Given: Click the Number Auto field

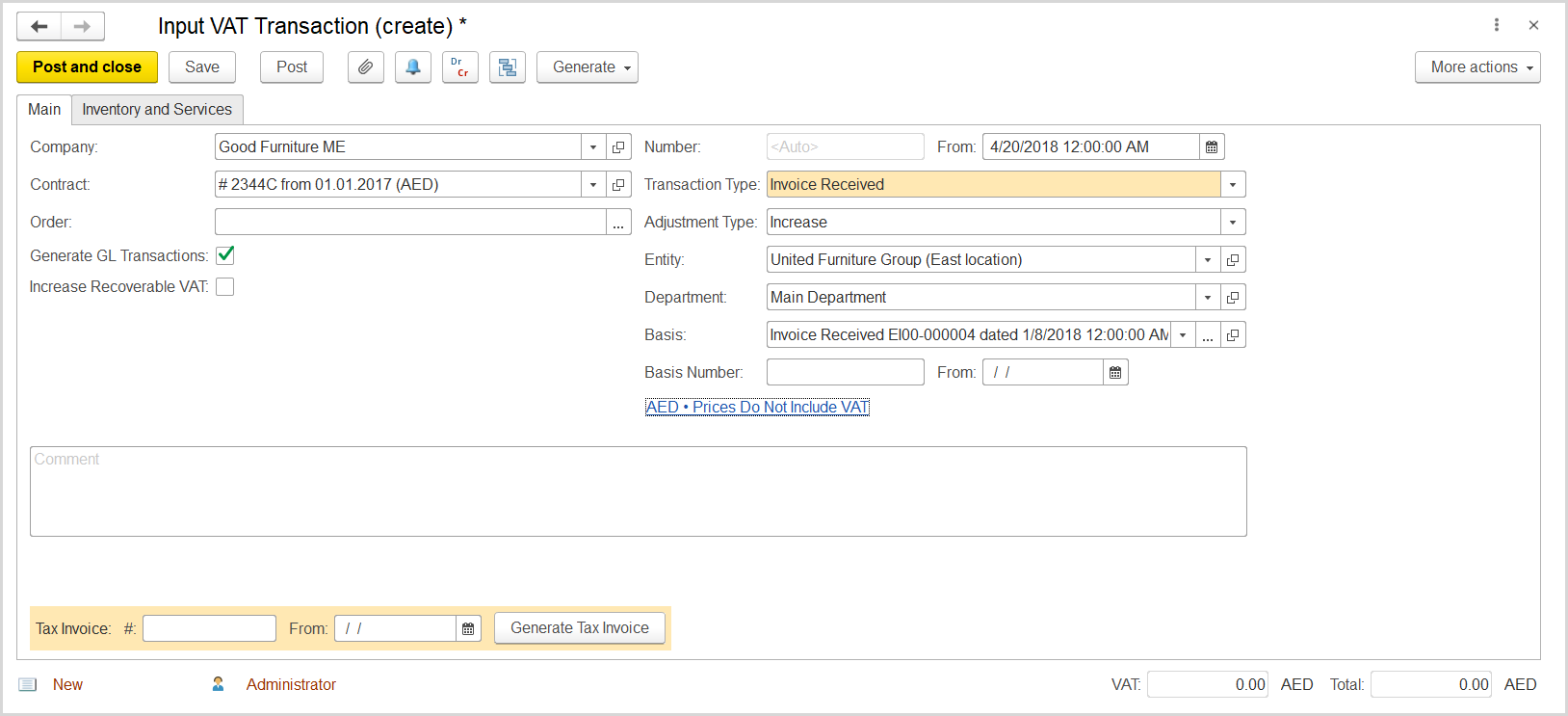Looking at the screenshot, I should (846, 147).
